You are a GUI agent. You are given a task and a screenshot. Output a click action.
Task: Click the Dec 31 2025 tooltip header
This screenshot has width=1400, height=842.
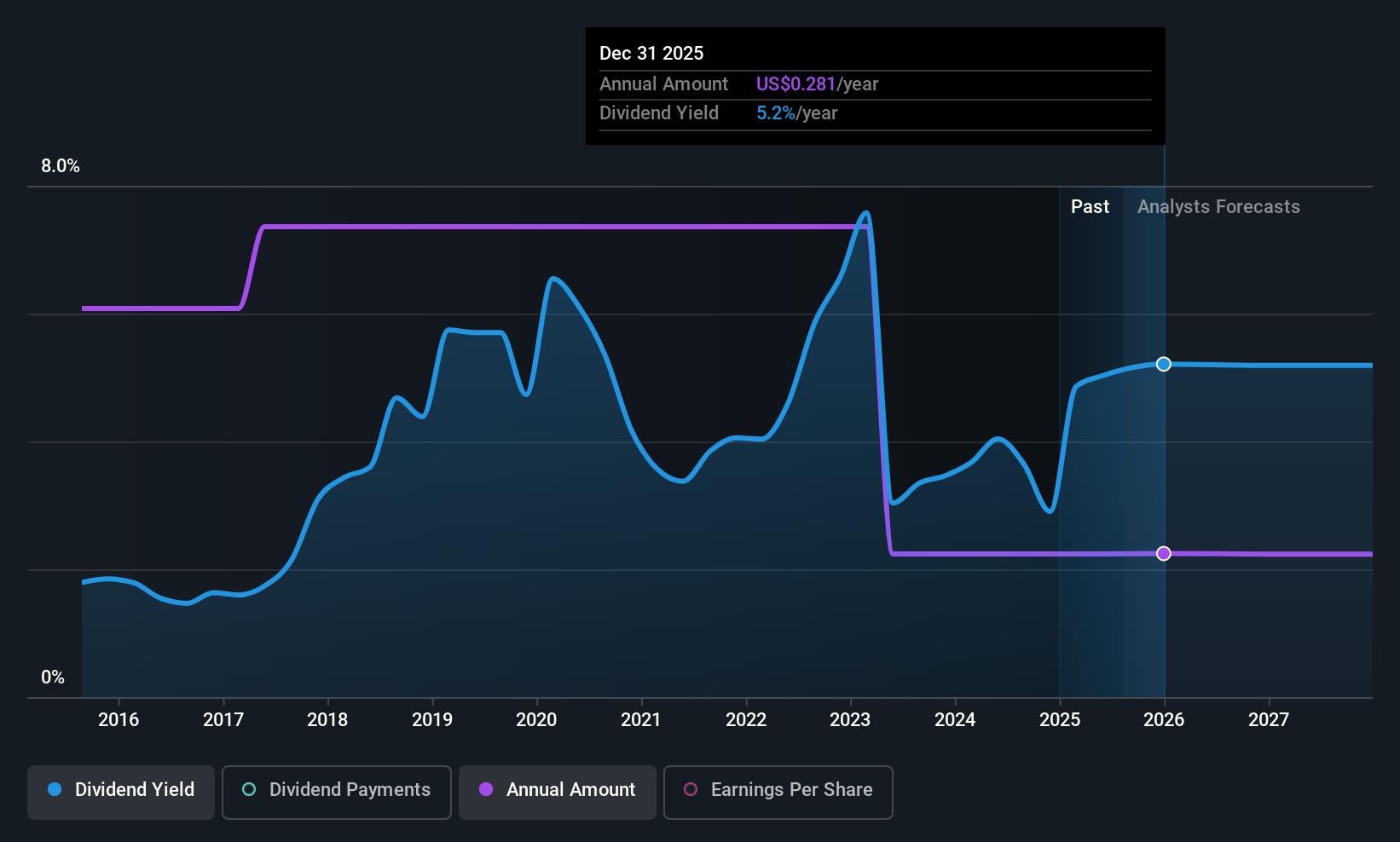click(651, 53)
